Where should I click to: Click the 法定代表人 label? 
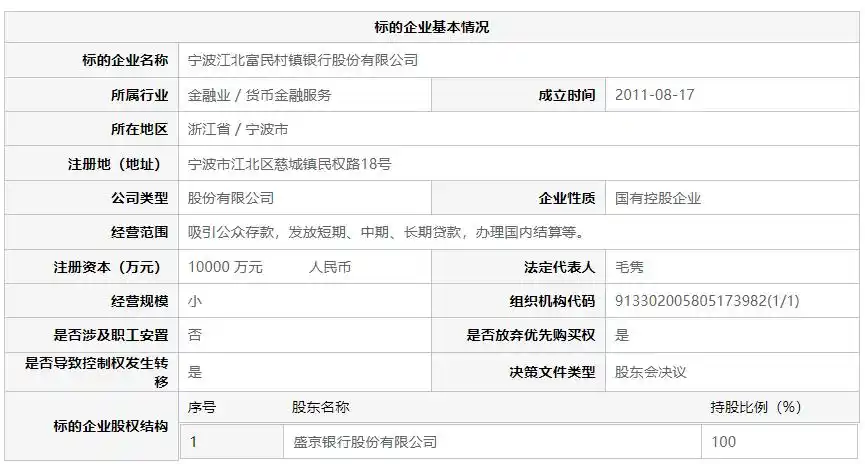click(559, 267)
